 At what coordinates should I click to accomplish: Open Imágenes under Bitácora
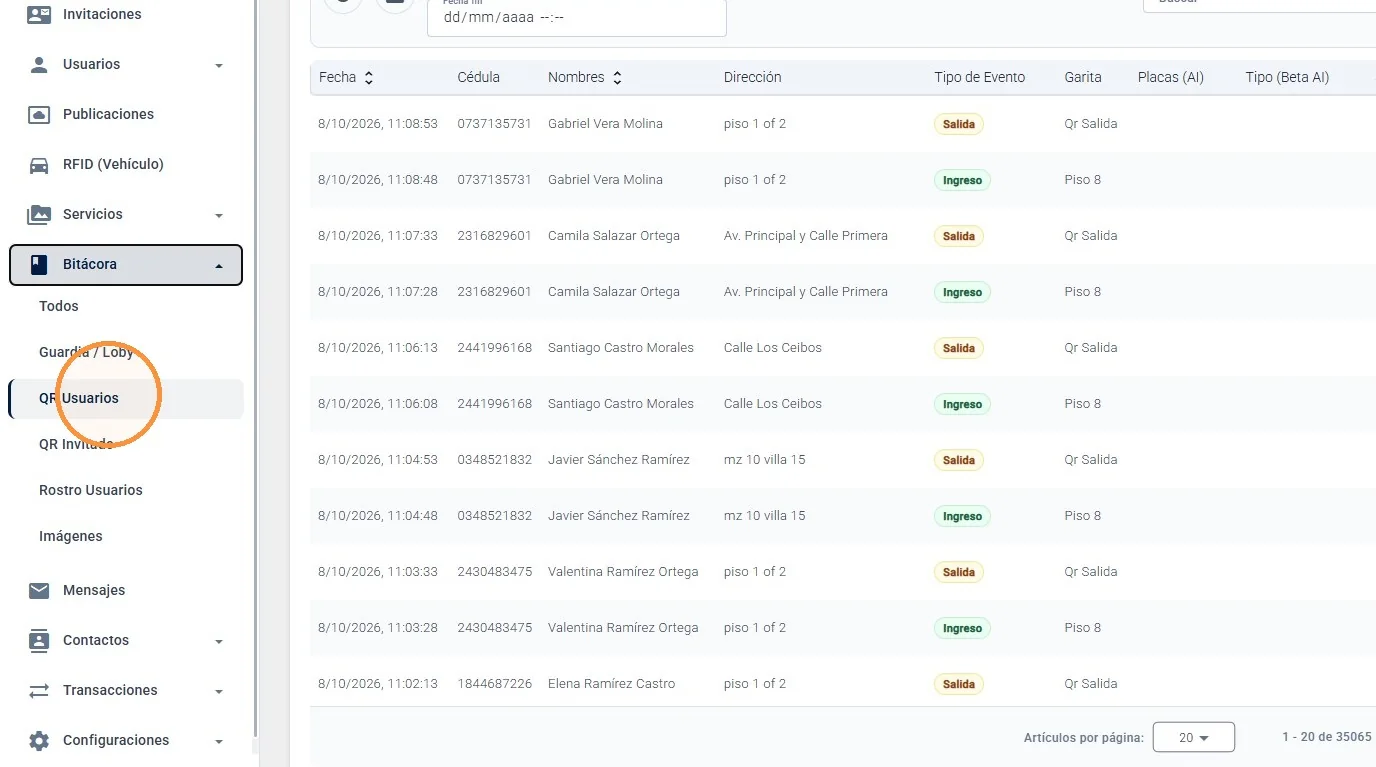tap(71, 536)
